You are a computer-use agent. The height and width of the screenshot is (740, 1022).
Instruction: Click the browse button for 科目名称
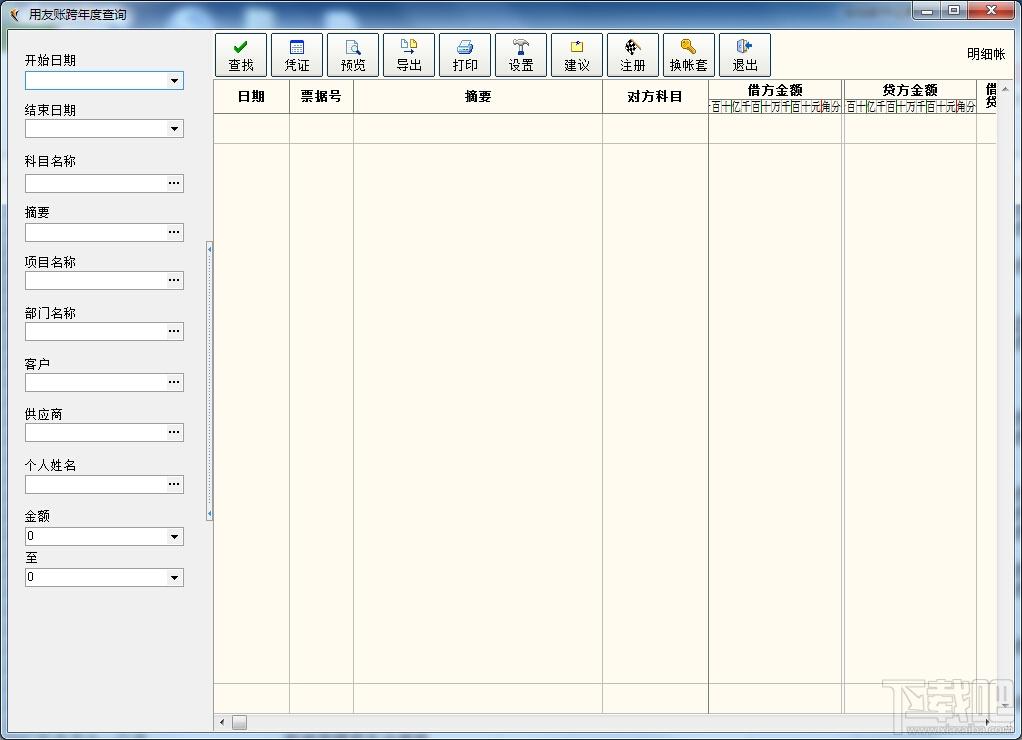click(174, 183)
